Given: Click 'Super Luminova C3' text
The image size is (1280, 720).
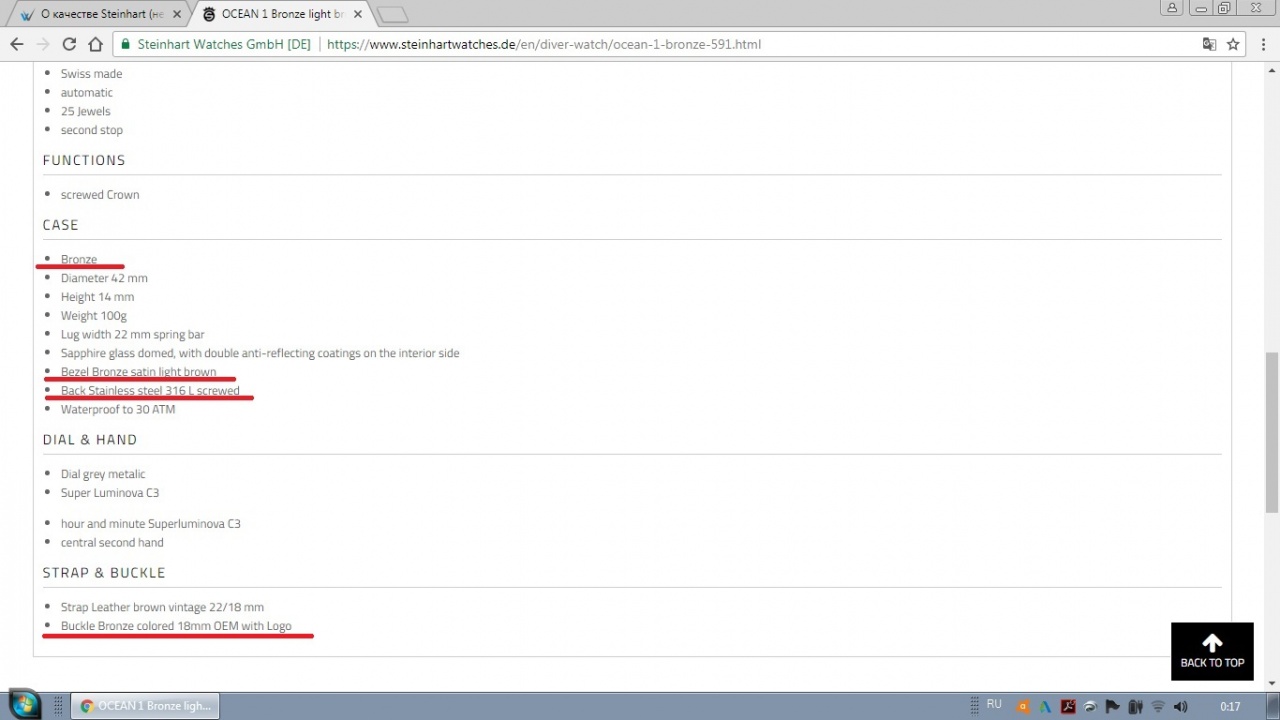Looking at the screenshot, I should pos(109,493).
